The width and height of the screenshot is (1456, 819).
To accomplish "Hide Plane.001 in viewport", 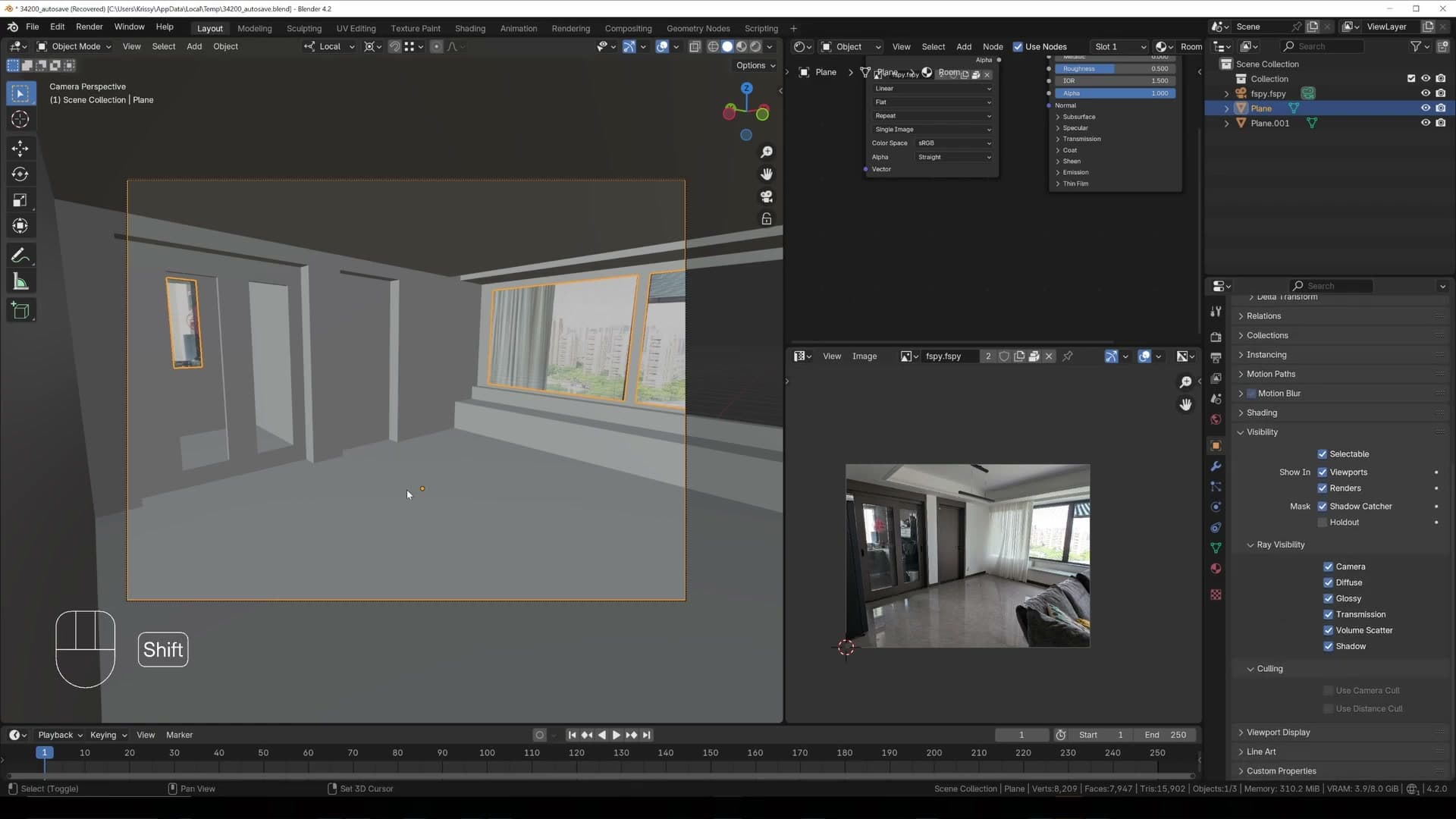I will click(x=1426, y=123).
